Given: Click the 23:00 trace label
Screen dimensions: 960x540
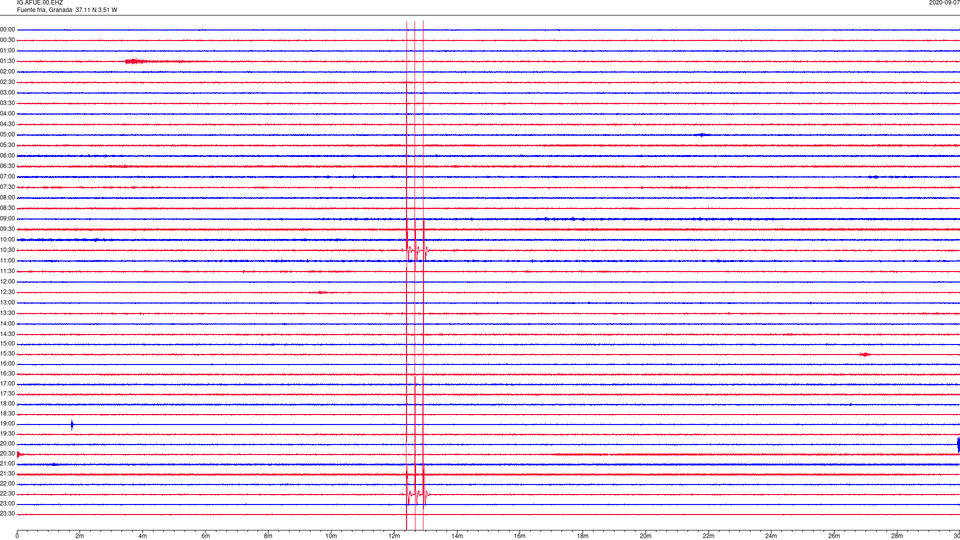Looking at the screenshot, I should (x=7, y=504).
